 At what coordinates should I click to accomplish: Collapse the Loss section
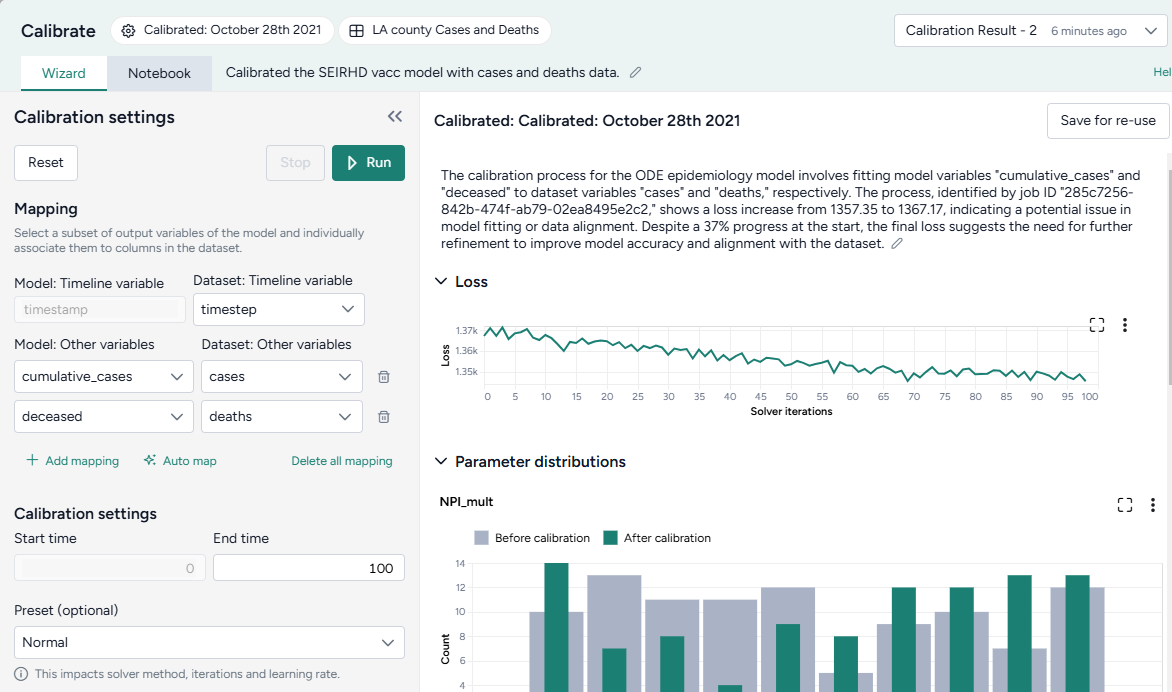pyautogui.click(x=441, y=282)
